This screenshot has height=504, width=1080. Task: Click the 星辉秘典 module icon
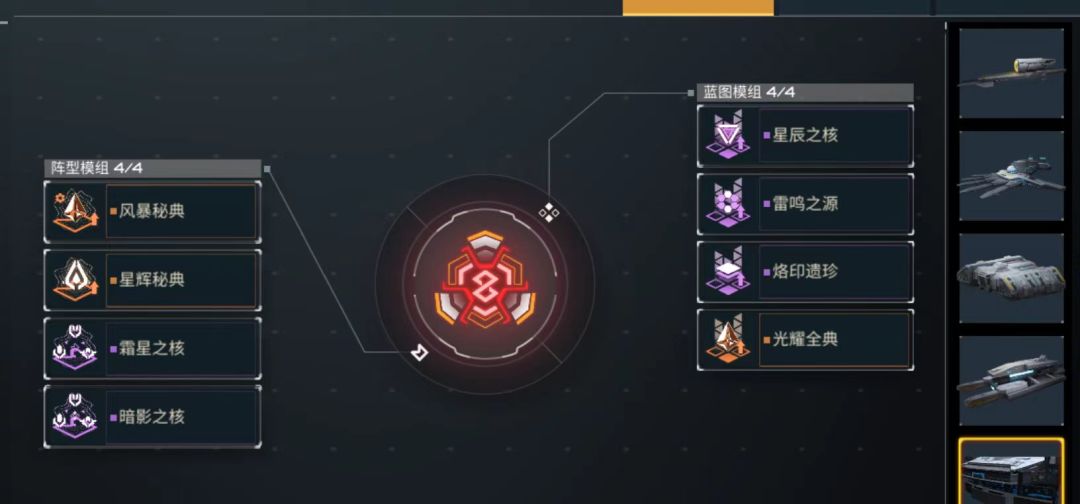tap(76, 280)
